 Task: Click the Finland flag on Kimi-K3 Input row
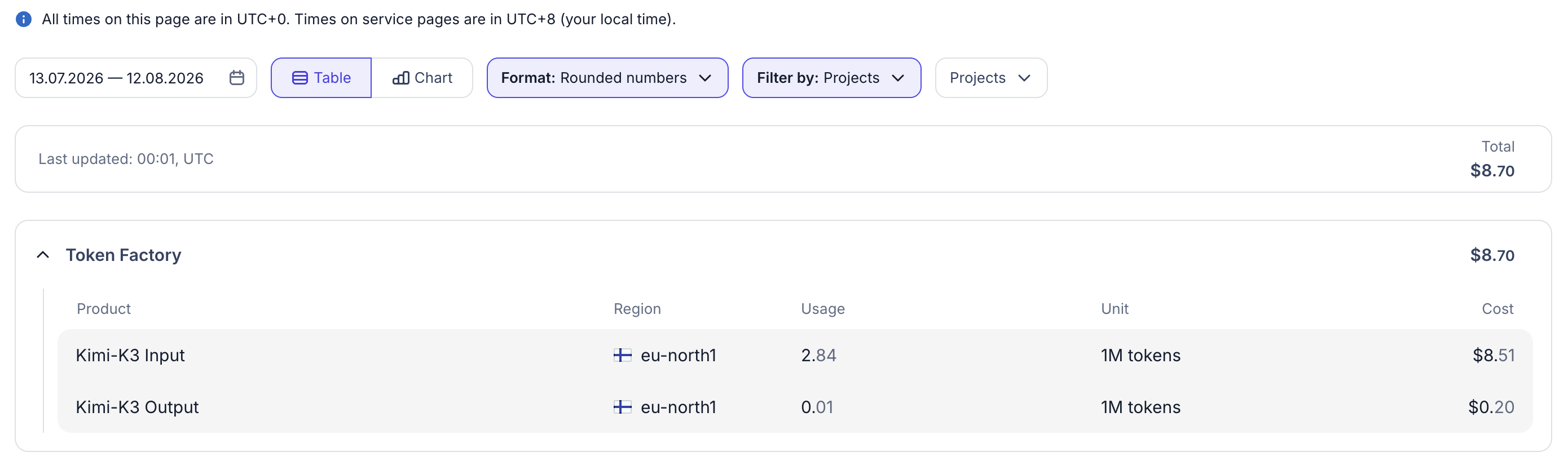pyautogui.click(x=622, y=355)
